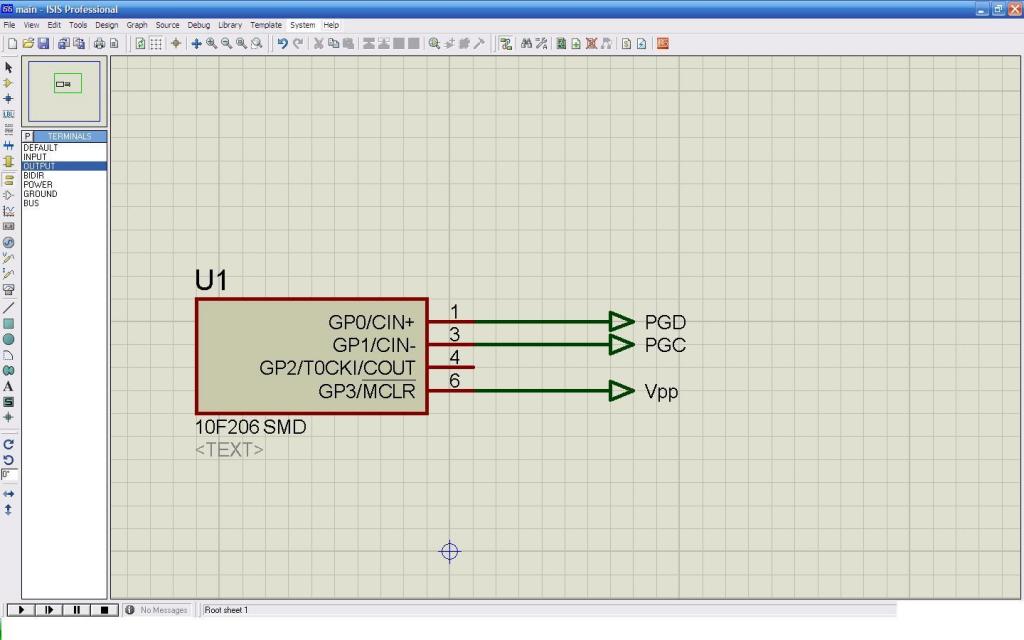Click the Cut scissors icon

tap(319, 44)
